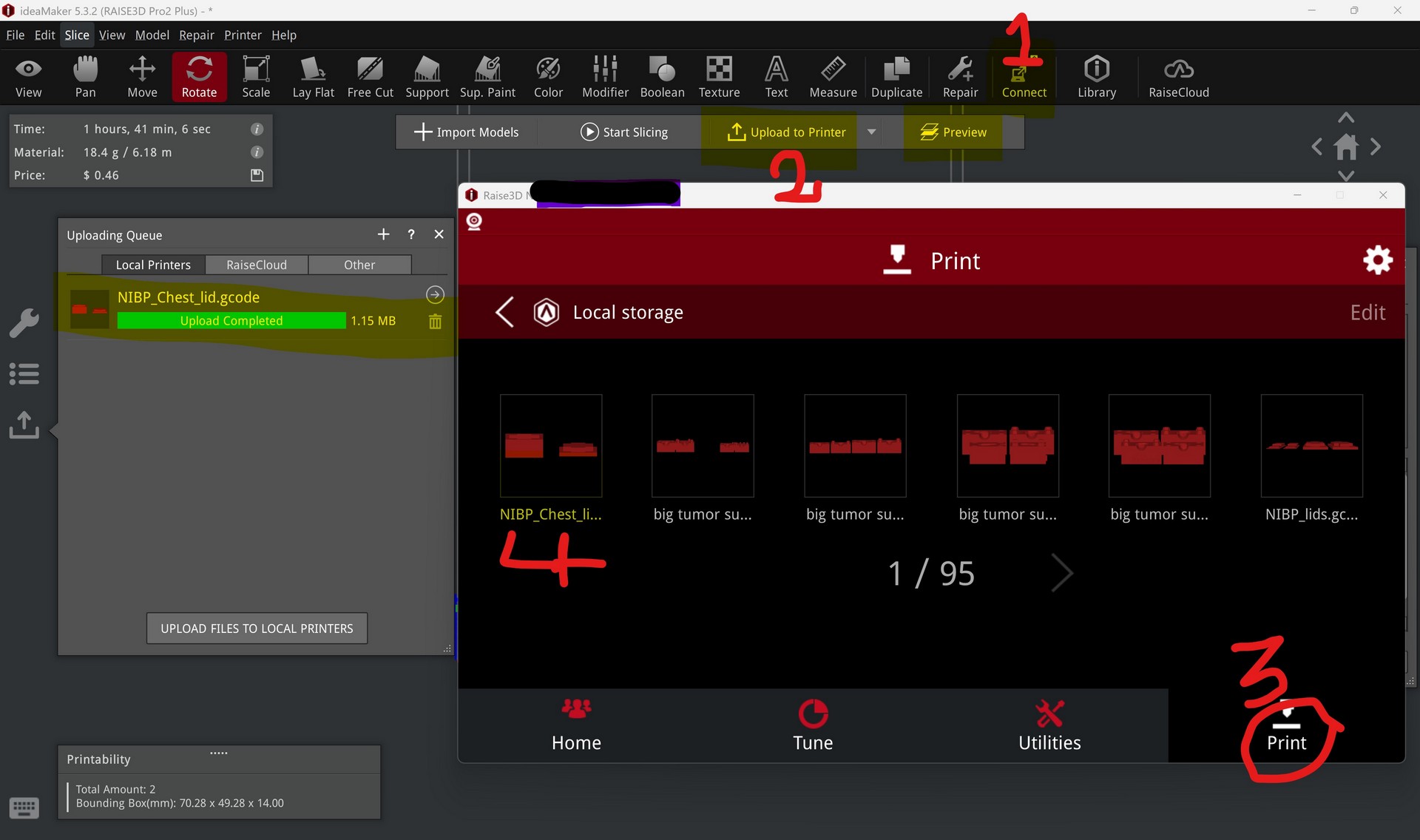Select the NIBP_lids.gcode thumbnail
This screenshot has height=840, width=1420.
click(1311, 445)
